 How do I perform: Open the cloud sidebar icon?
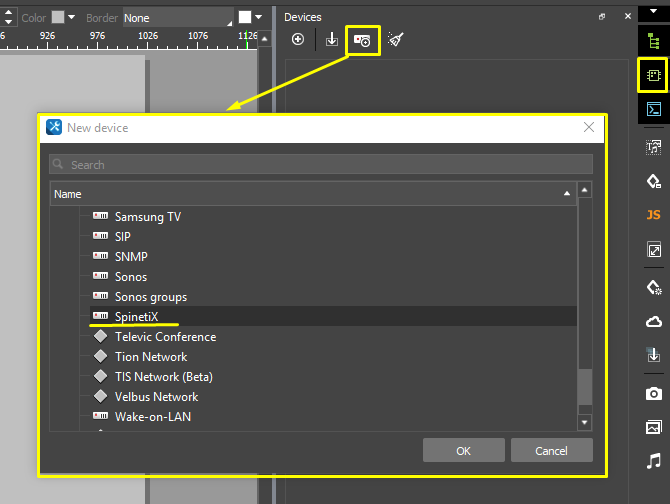click(x=654, y=321)
